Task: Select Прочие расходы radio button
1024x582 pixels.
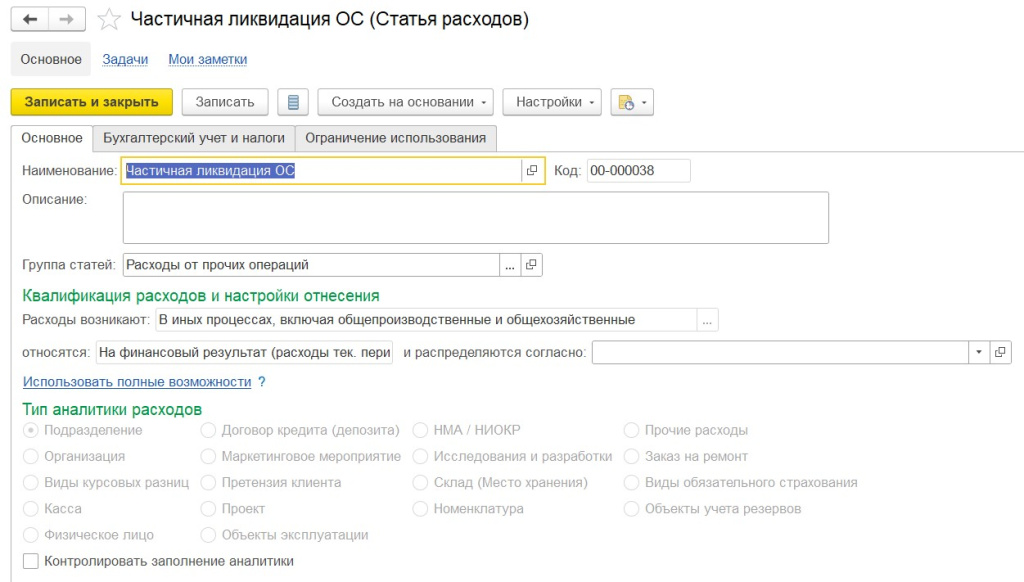Action: 632,430
